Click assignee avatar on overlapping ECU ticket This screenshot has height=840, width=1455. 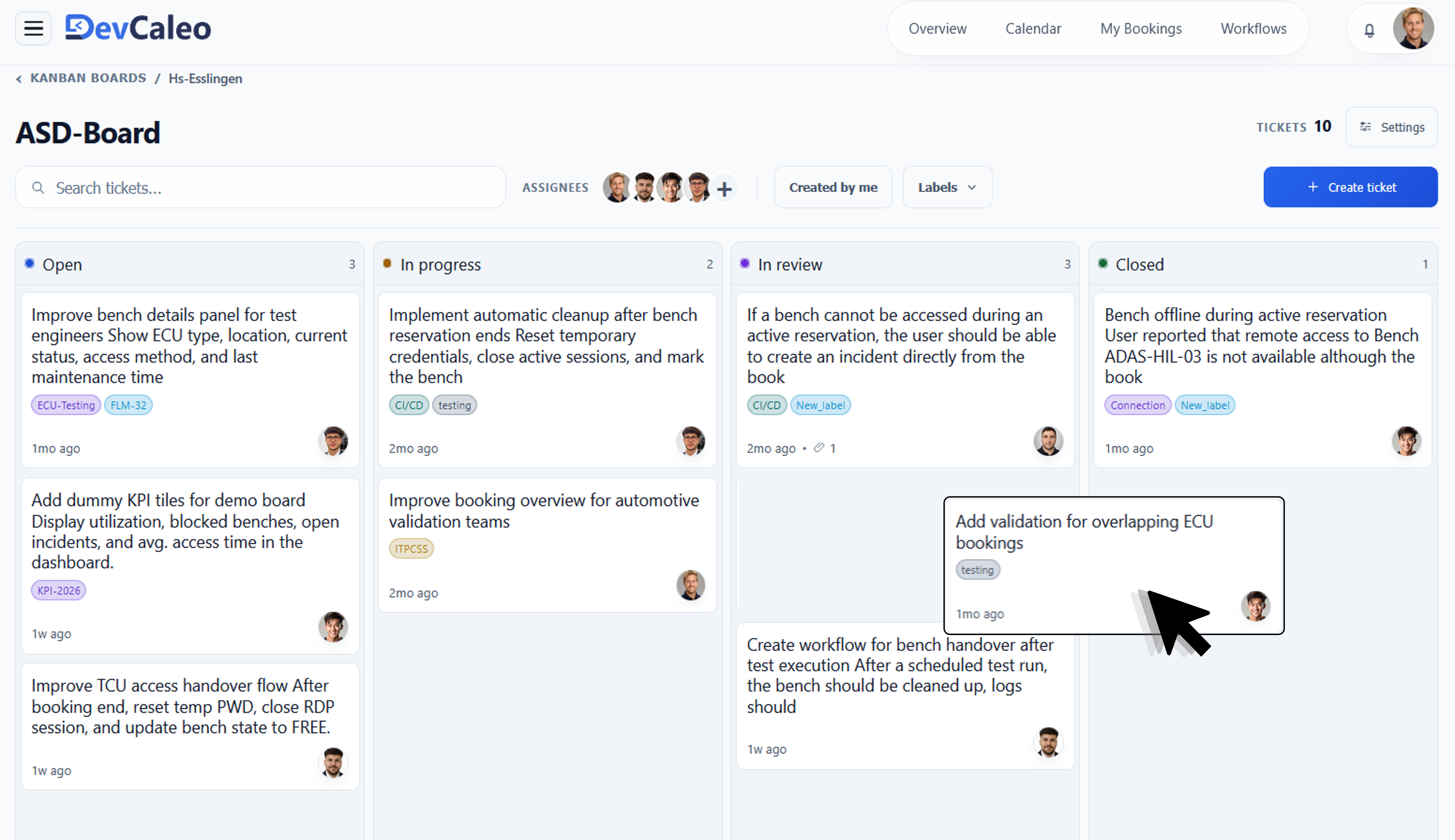pos(1255,606)
